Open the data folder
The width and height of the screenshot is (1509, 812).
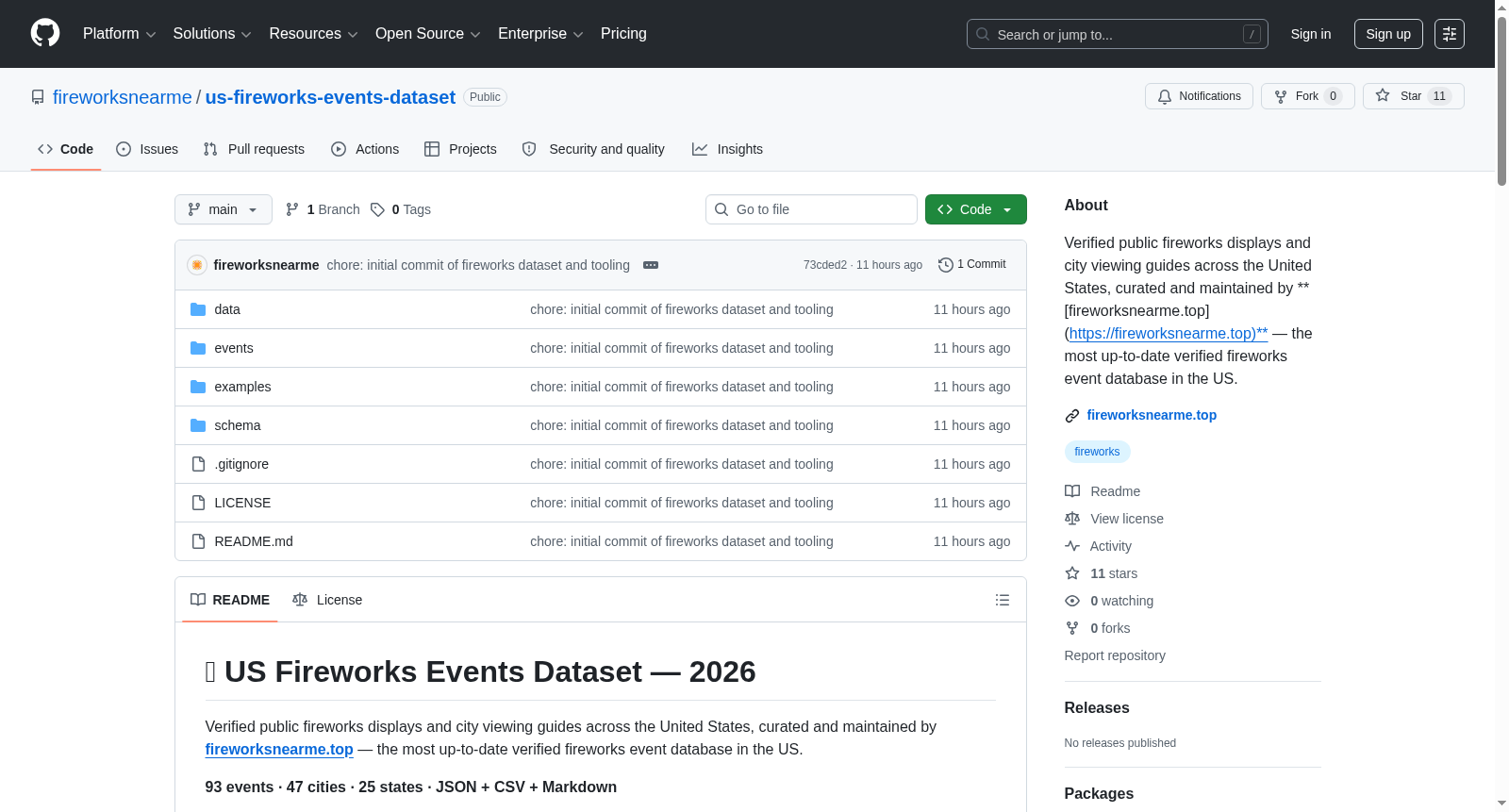(227, 309)
